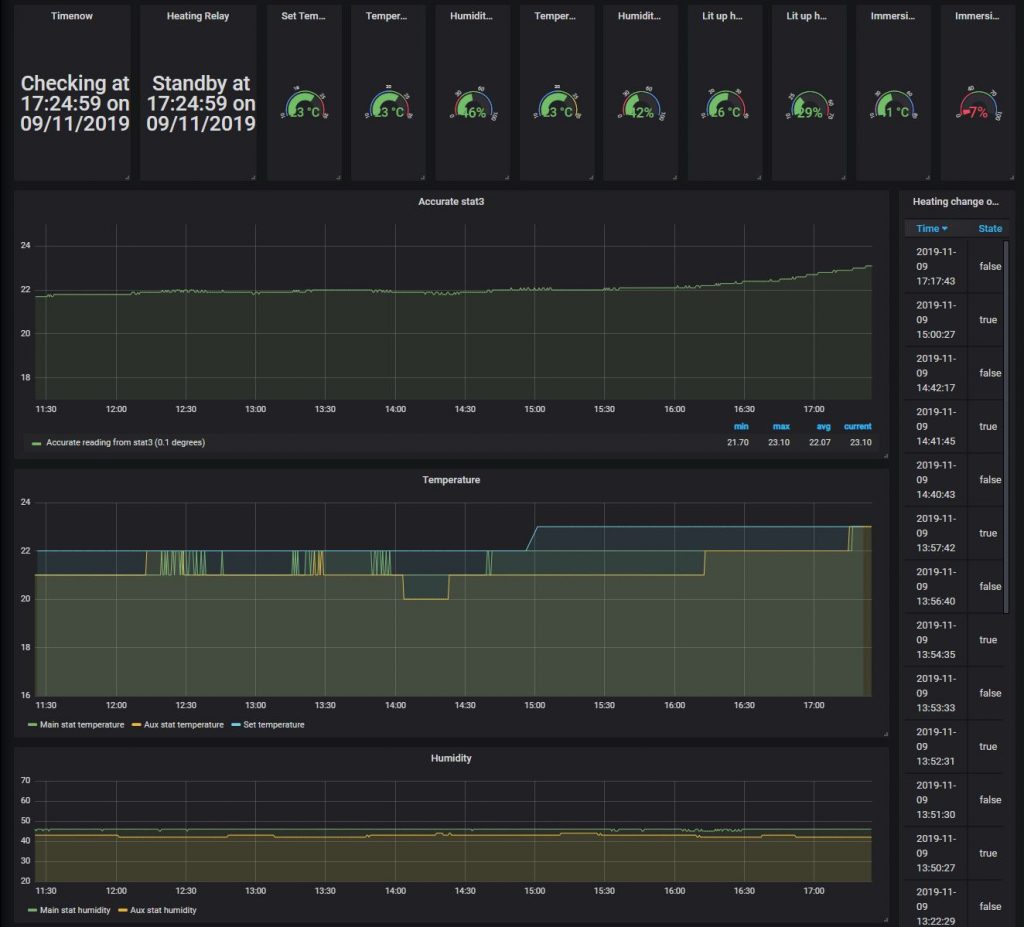Image resolution: width=1024 pixels, height=927 pixels.
Task: Click the 46% humidity gauge
Action: (473, 106)
